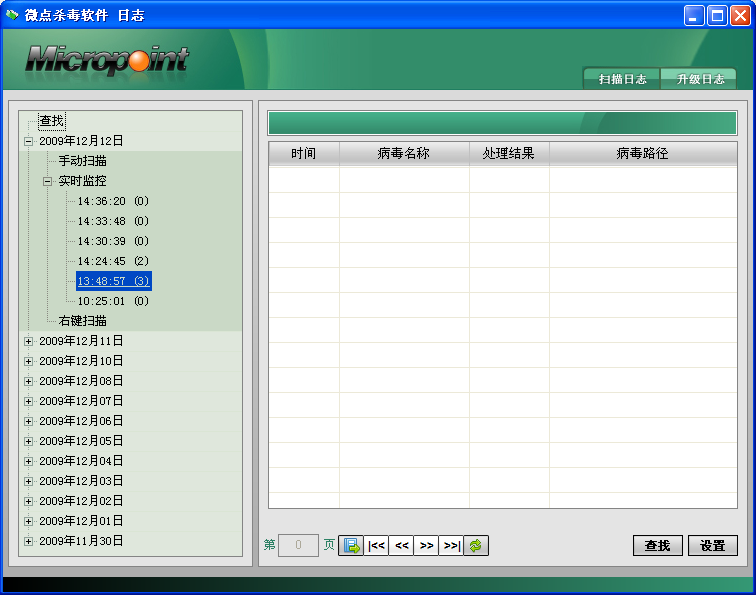This screenshot has width=756, height=595.
Task: Expand the 2009年12月02日 node
Action: [28, 501]
